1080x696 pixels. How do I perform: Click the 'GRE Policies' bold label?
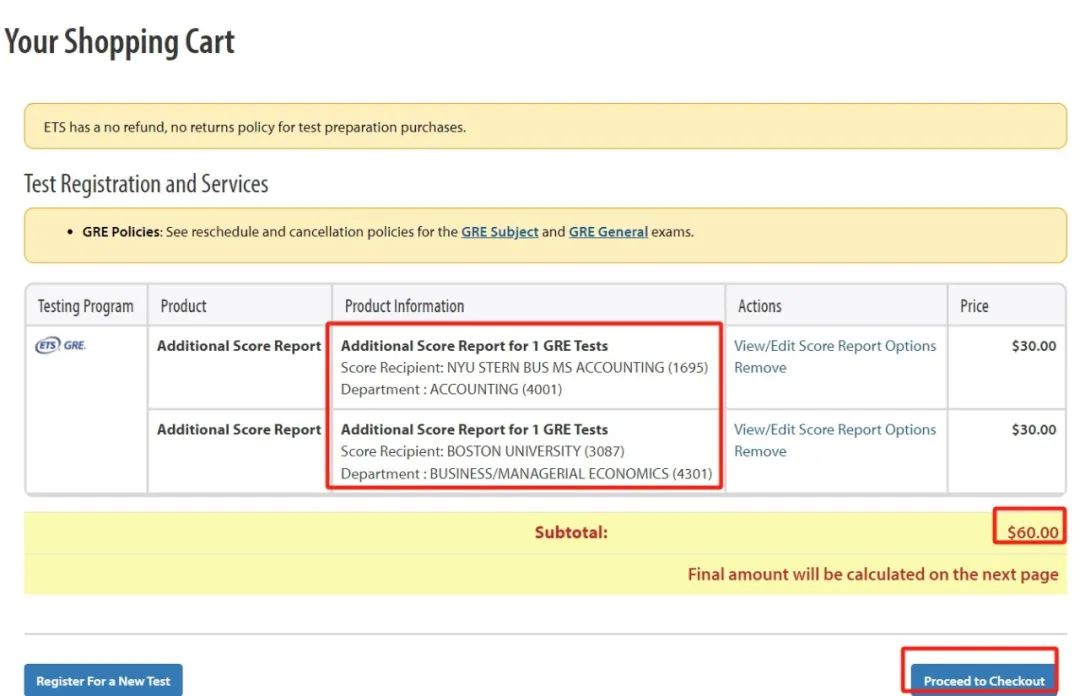tap(121, 232)
